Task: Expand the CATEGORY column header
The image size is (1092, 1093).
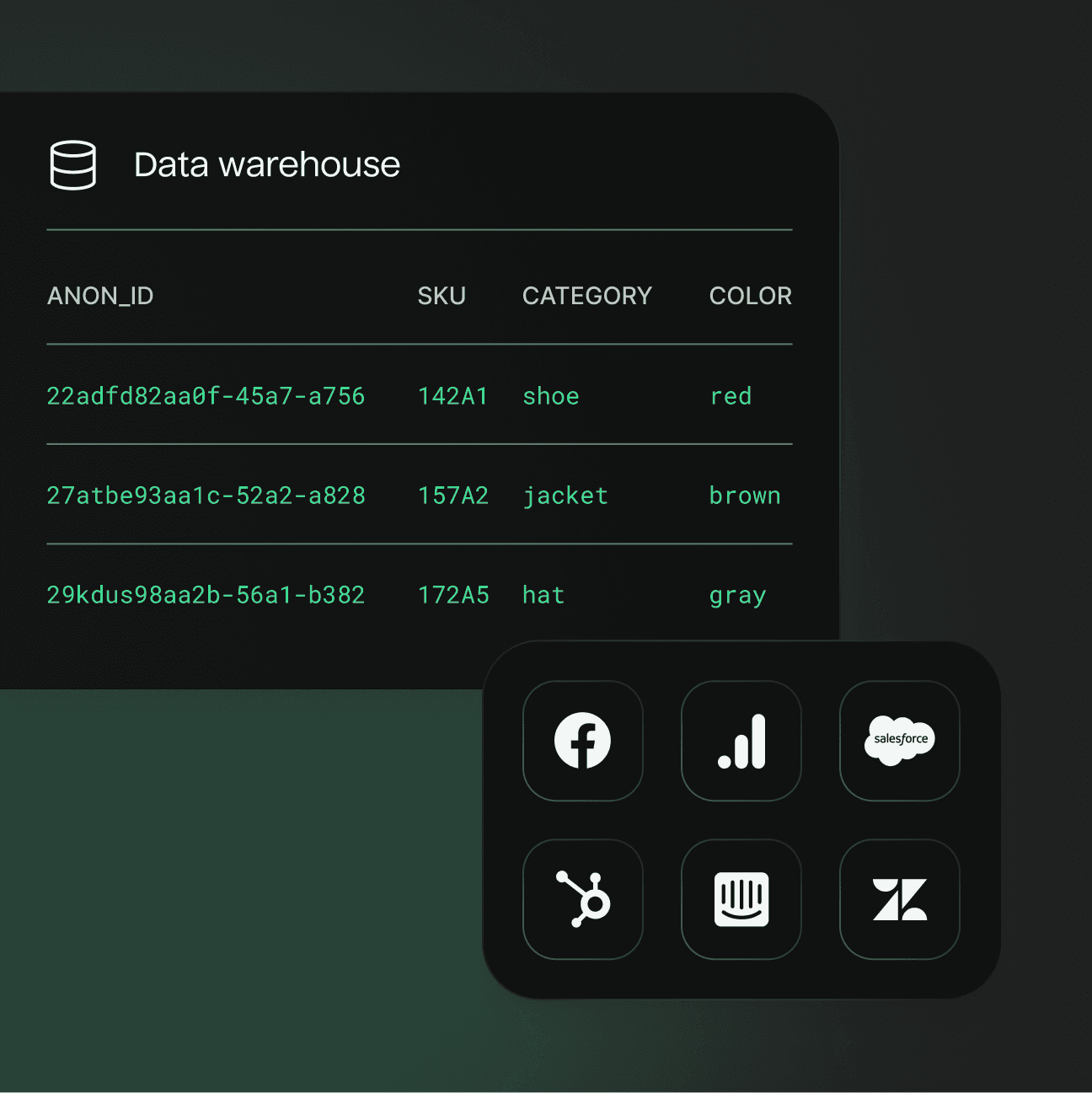Action: [587, 296]
